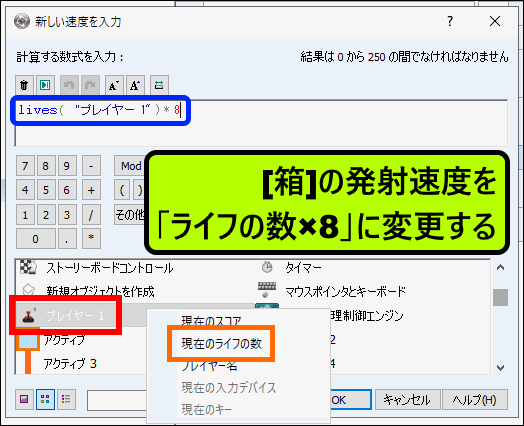Click the OK button
The width and height of the screenshot is (524, 426).
click(x=350, y=400)
